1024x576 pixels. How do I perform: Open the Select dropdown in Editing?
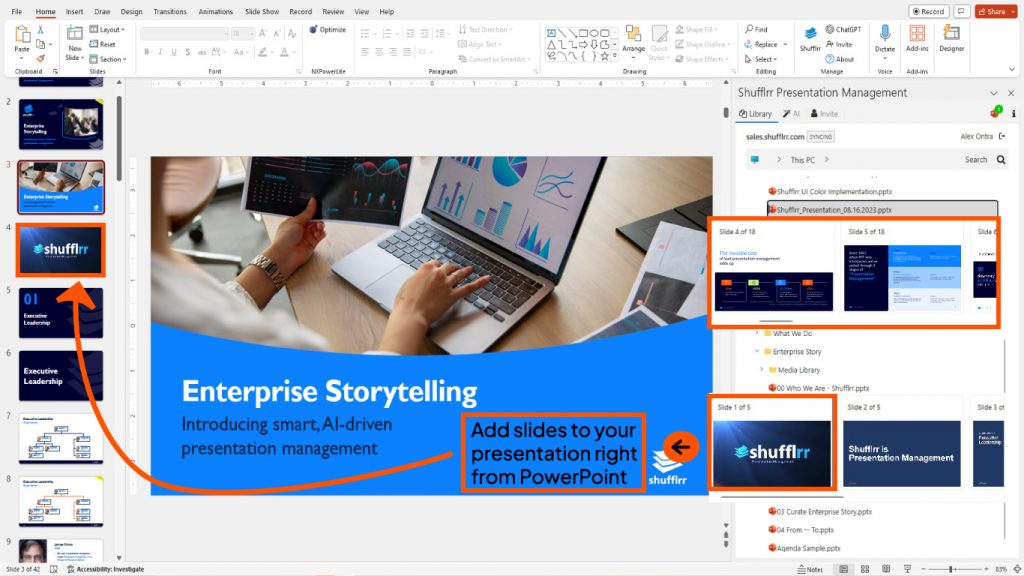pos(761,59)
